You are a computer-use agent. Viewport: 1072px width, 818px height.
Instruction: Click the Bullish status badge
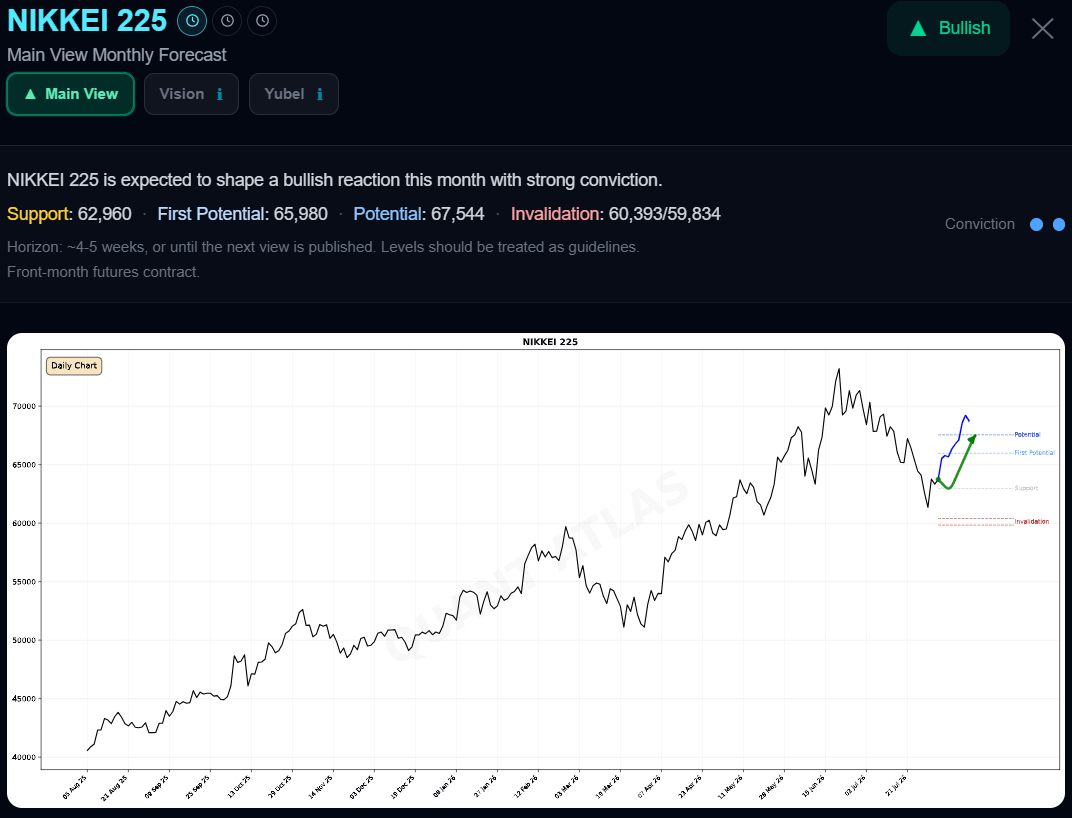948,28
